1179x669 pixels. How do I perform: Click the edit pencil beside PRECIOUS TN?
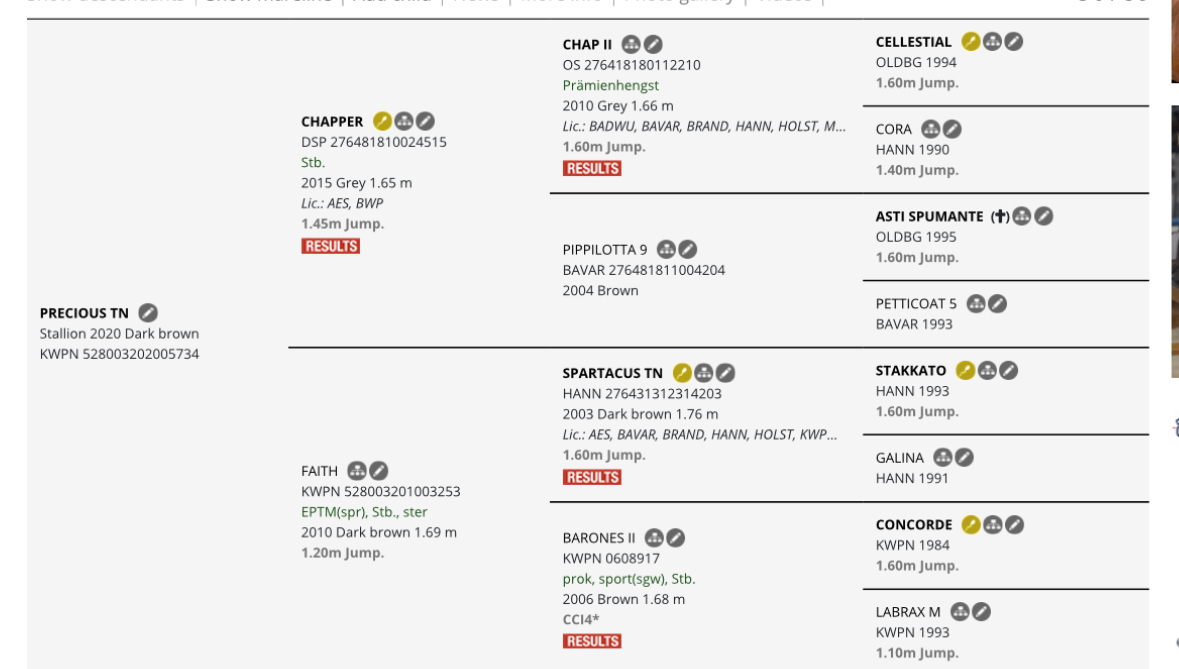(x=148, y=313)
